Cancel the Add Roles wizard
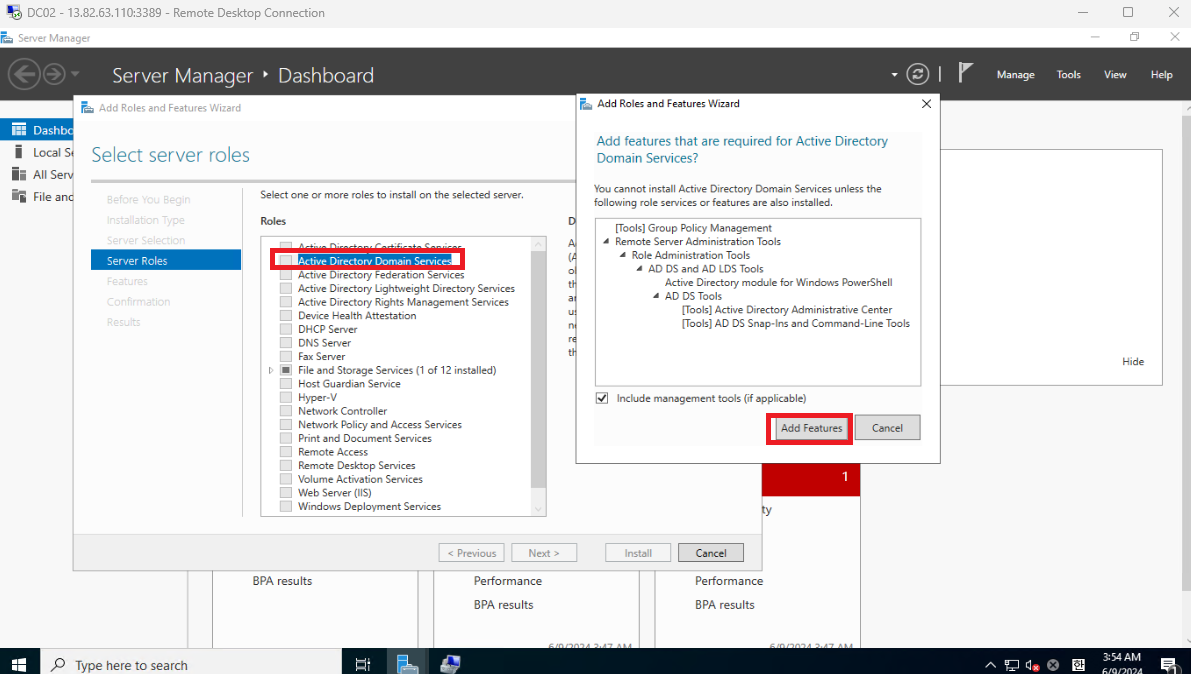The height and width of the screenshot is (674, 1191). click(711, 553)
